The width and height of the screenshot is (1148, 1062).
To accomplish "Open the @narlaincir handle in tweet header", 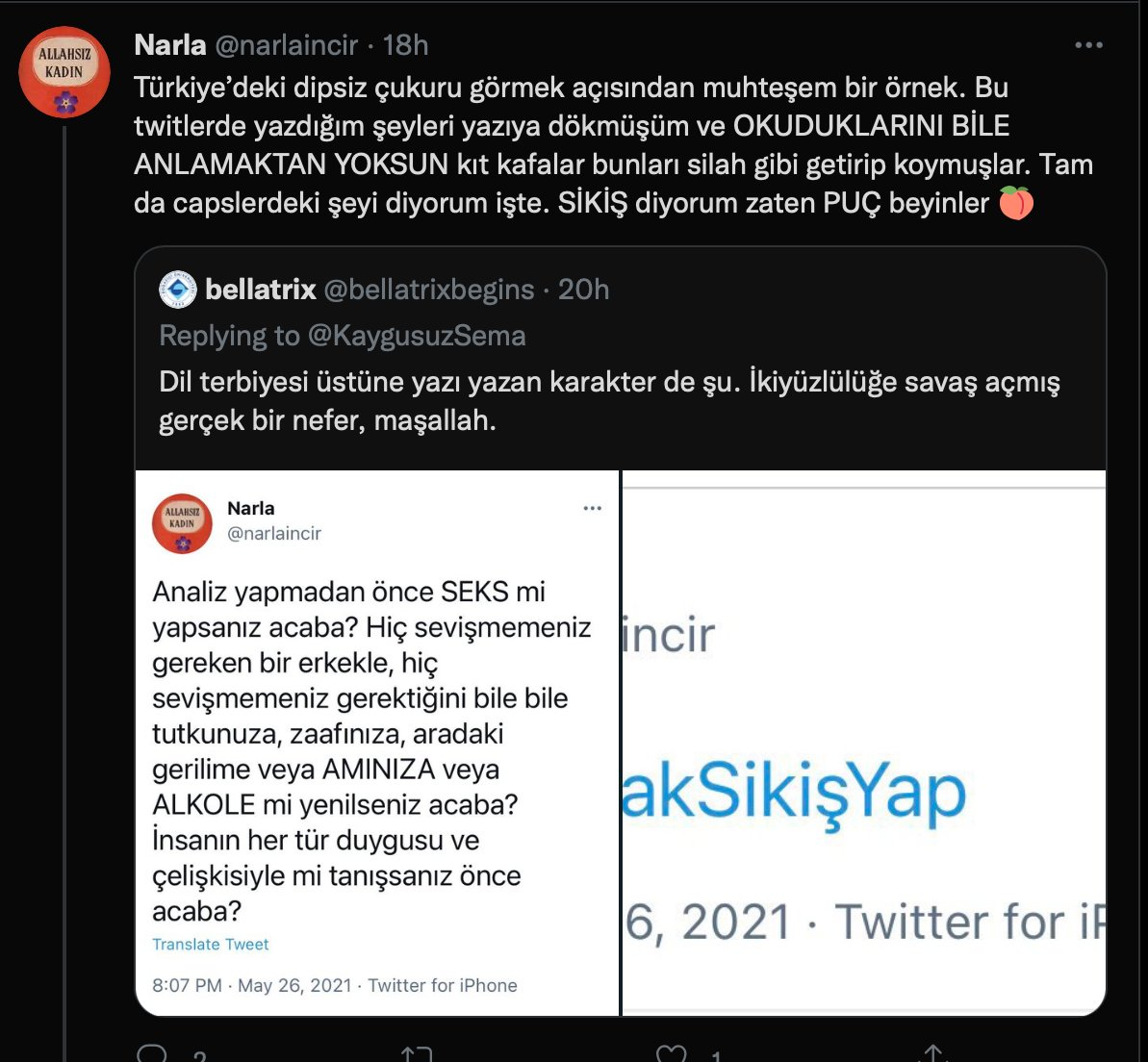I will click(x=286, y=45).
